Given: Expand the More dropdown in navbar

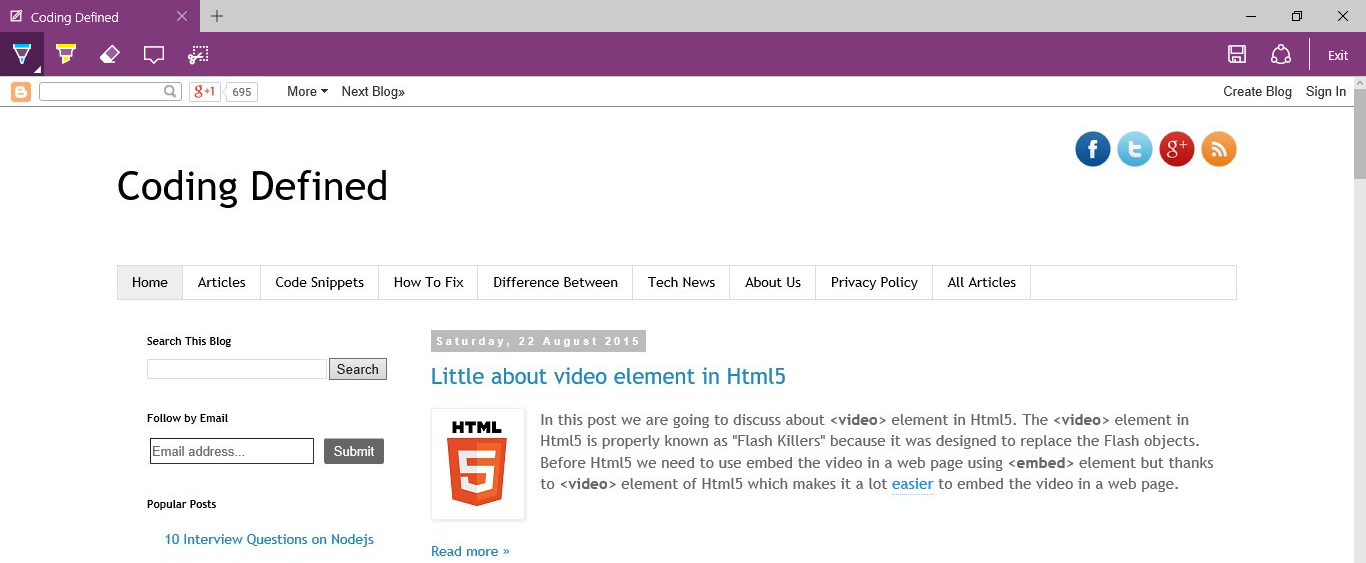Looking at the screenshot, I should pyautogui.click(x=307, y=91).
